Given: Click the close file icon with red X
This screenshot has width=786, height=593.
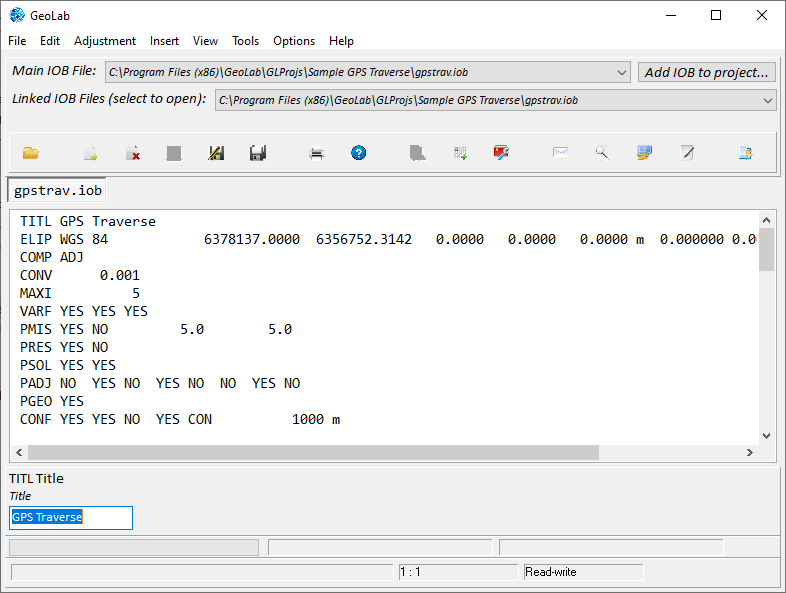Looking at the screenshot, I should pyautogui.click(x=132, y=153).
